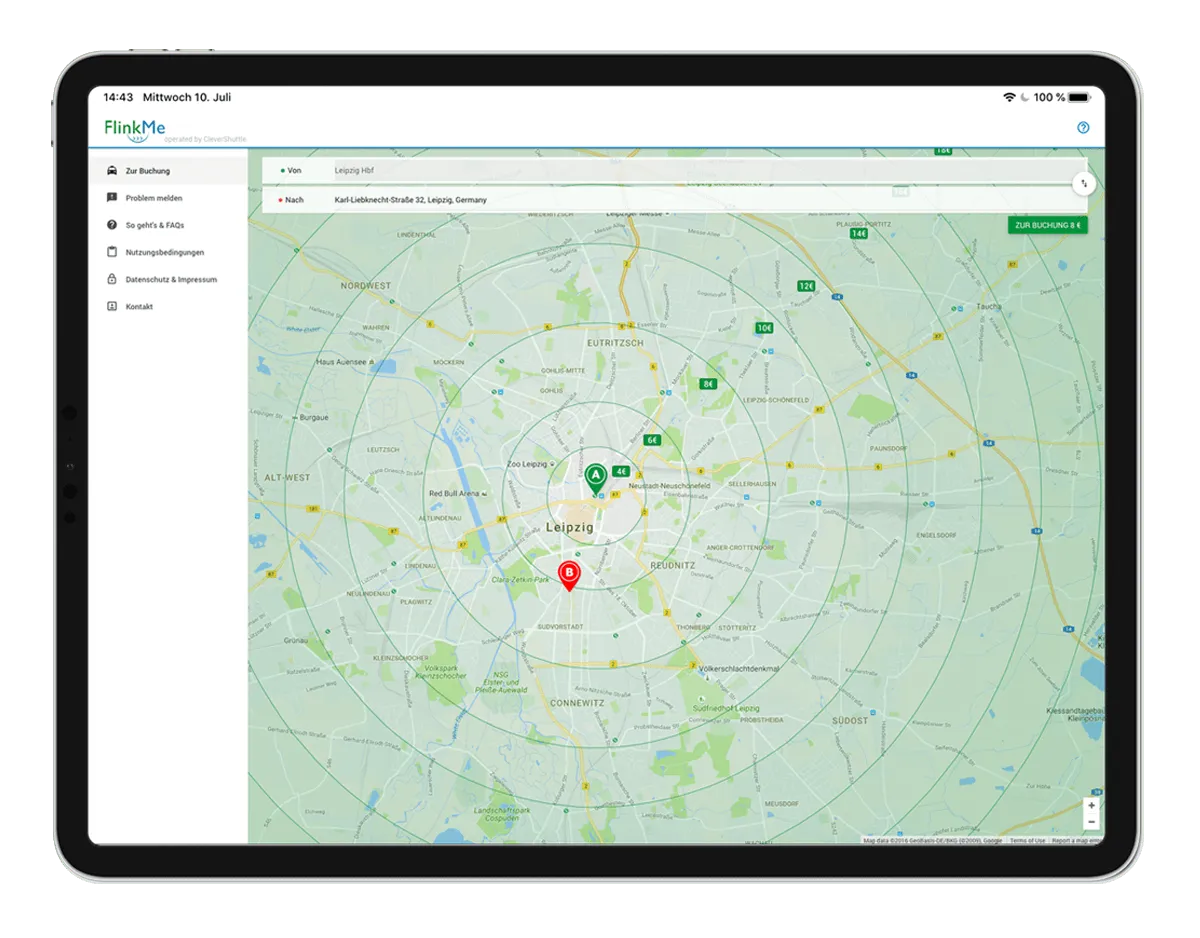
Task: Click the Clara-Zetkin-Park label
Action: pyautogui.click(x=521, y=580)
